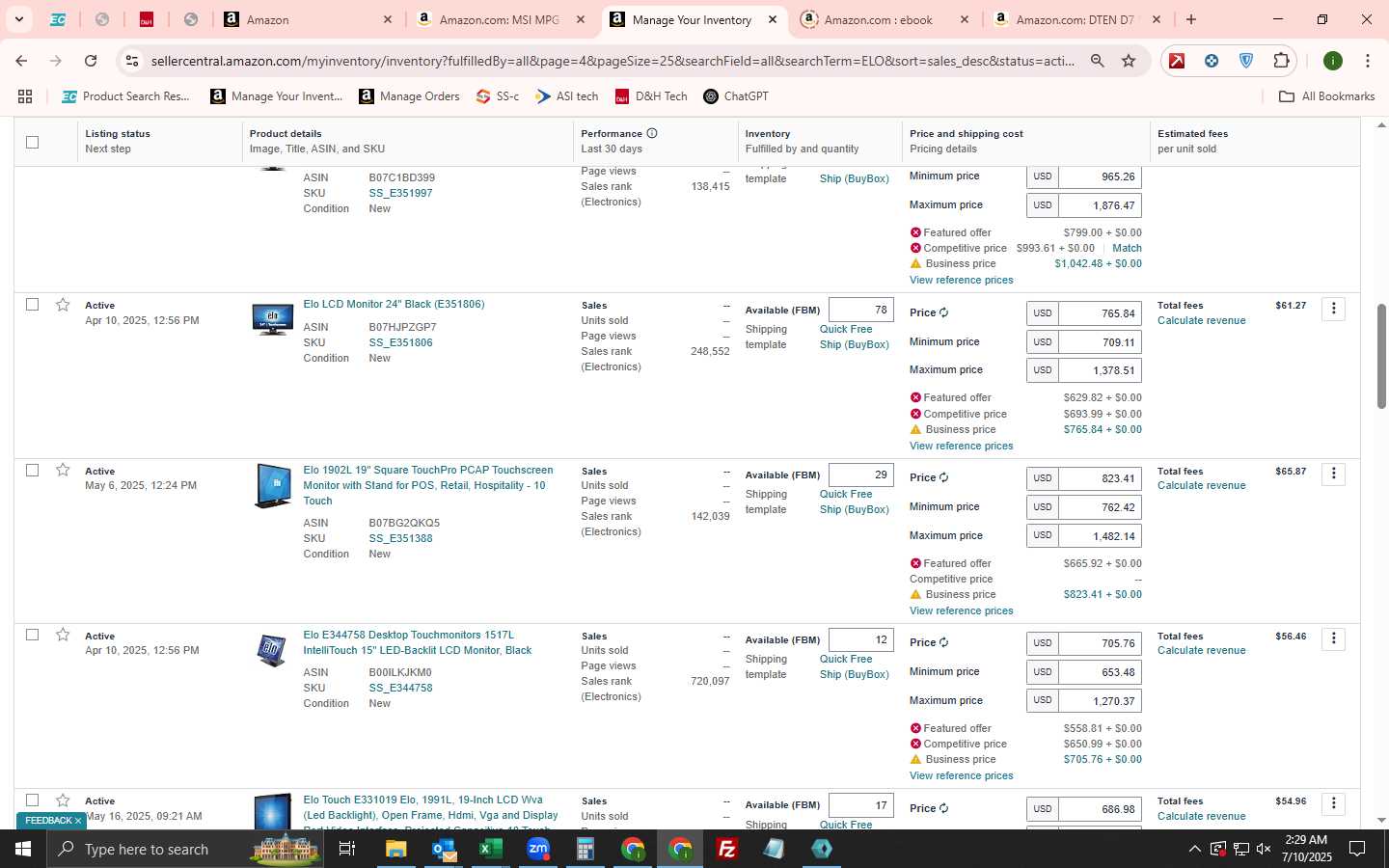Open the ChatGPT bookmark

pos(736,96)
